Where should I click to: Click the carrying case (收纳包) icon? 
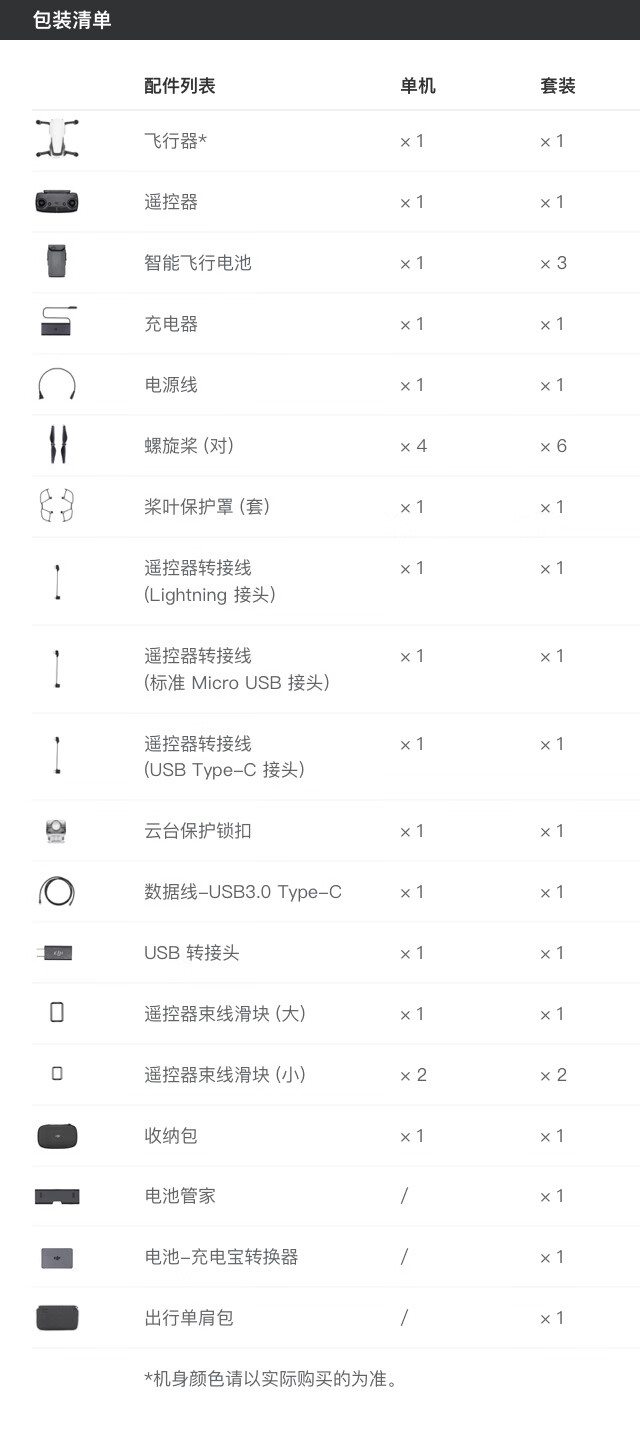(x=57, y=1136)
